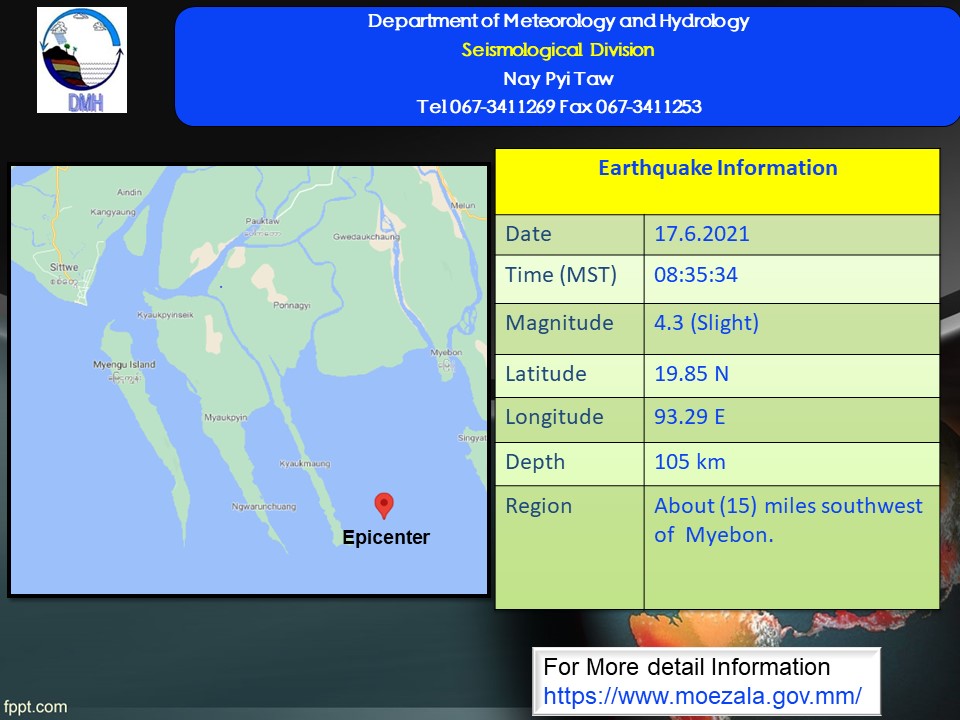Select the latitude value 19.85 N
960x720 pixels.
(x=691, y=374)
